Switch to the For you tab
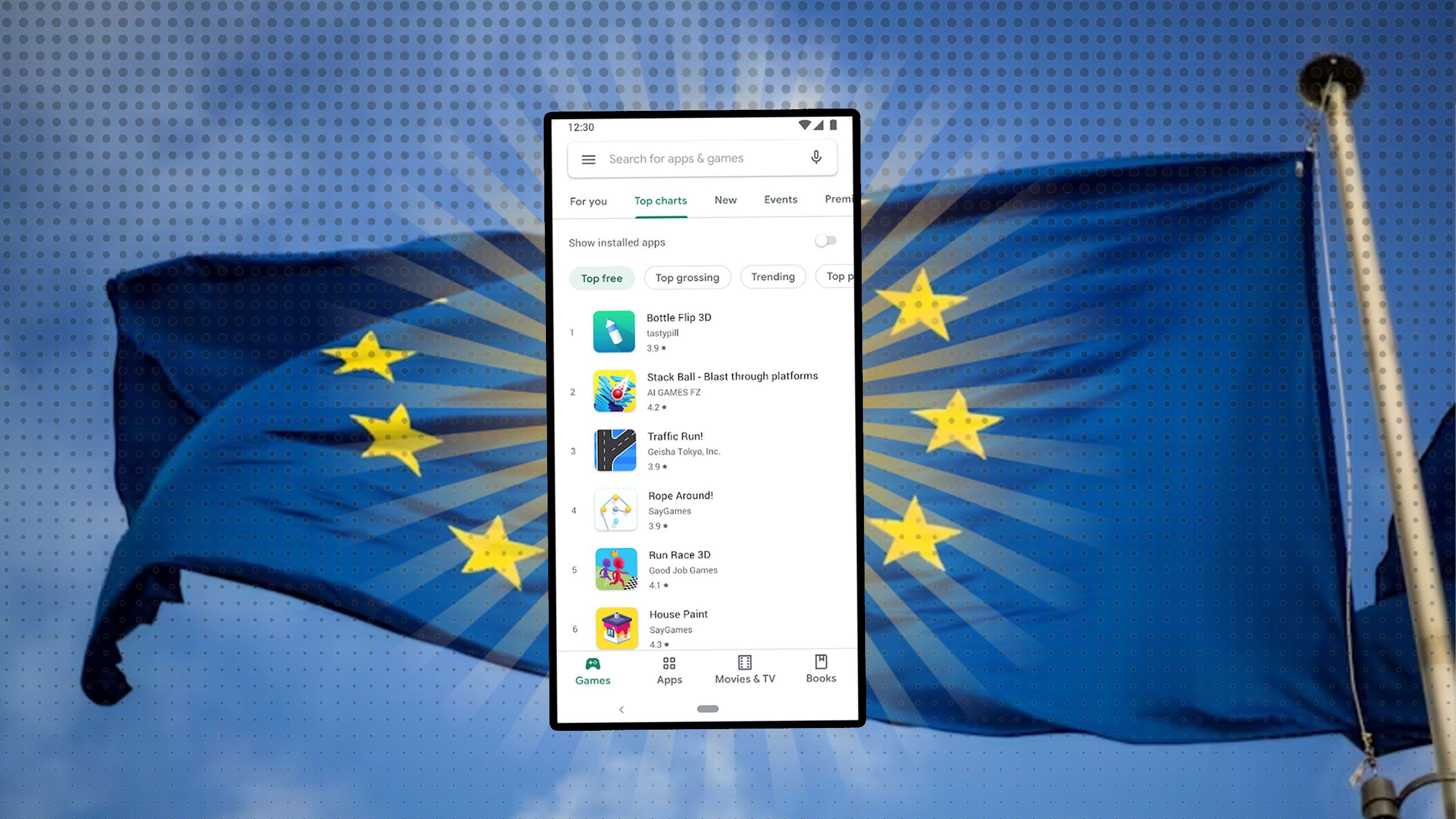1456x819 pixels. point(589,200)
